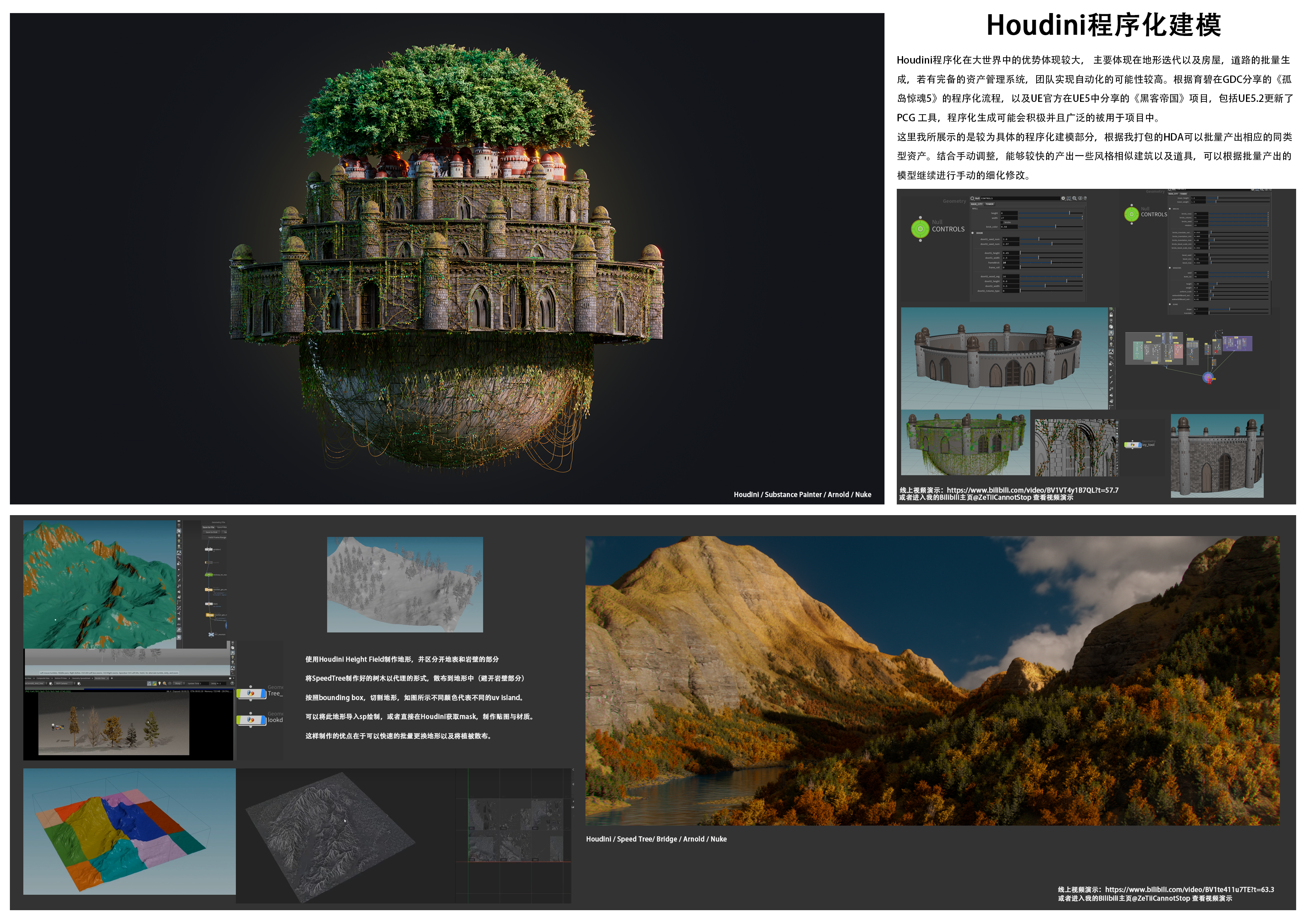This screenshot has height=924, width=1308.
Task: Select the lookd geometry node
Action: pos(251,720)
